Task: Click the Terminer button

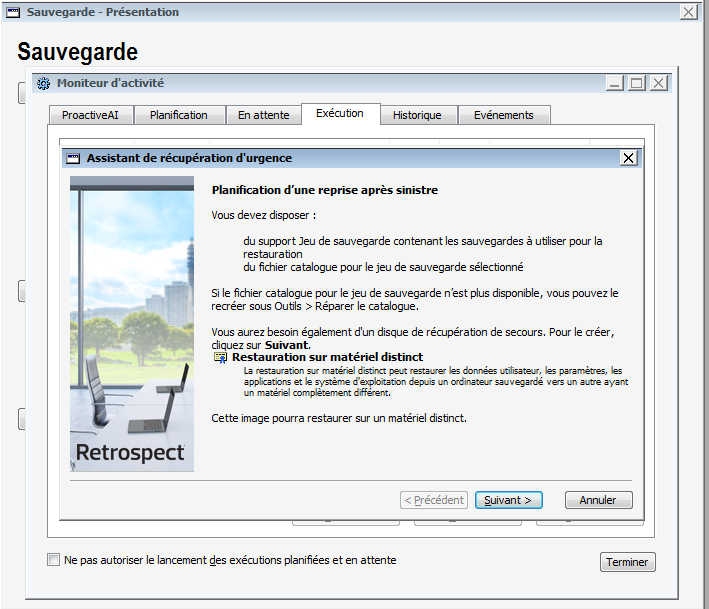Action: coord(627,562)
